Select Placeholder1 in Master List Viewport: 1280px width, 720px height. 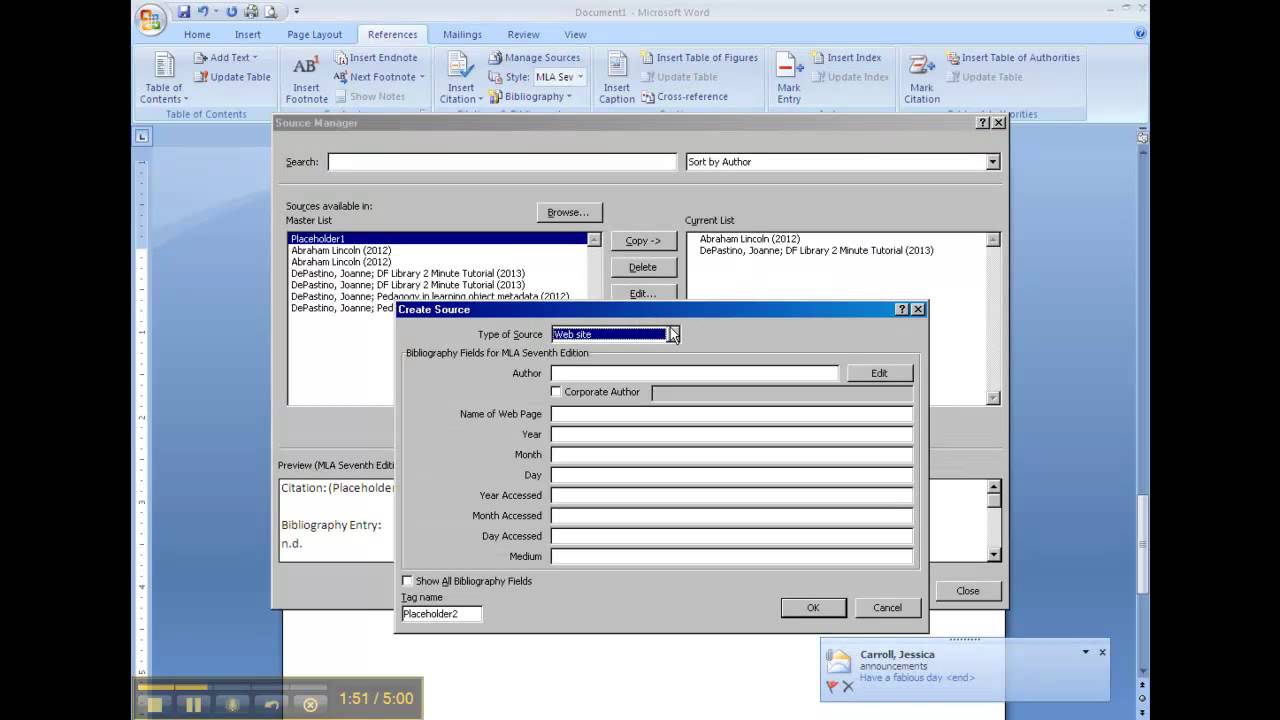coord(437,239)
